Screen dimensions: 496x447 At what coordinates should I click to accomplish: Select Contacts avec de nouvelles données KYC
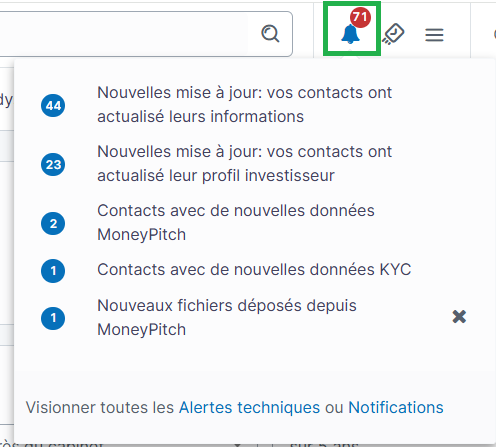[x=254, y=270]
